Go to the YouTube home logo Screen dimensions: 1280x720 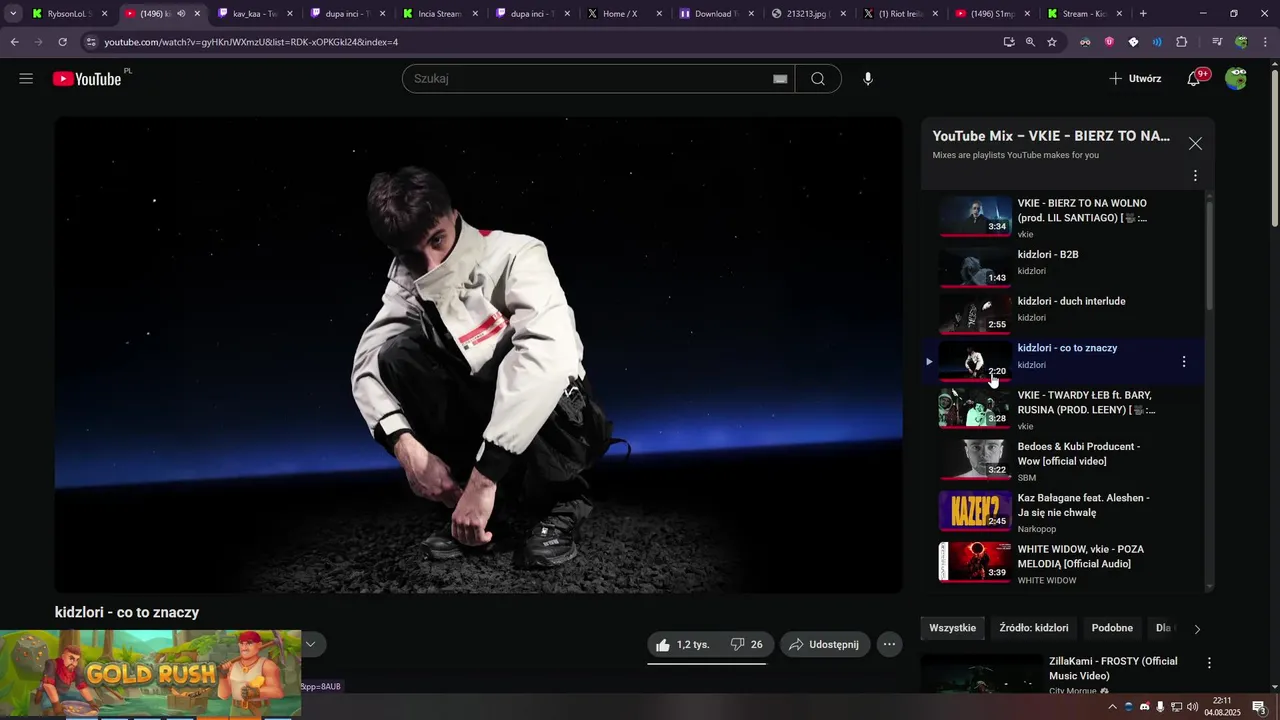click(x=87, y=79)
